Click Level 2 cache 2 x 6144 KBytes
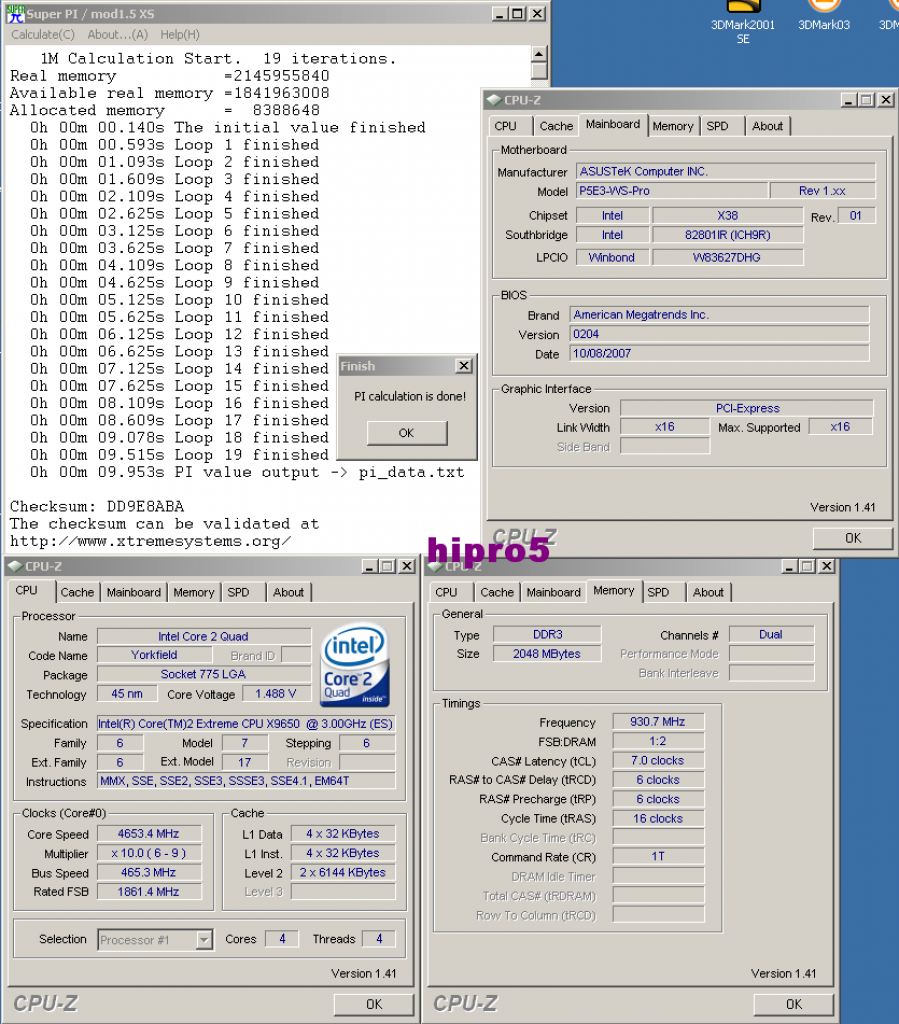This screenshot has width=899, height=1024. [343, 872]
